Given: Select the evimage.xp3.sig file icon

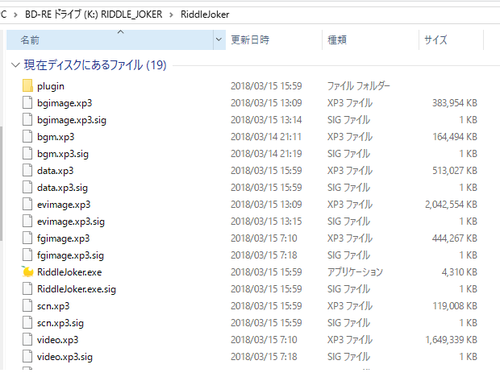Looking at the screenshot, I should 28,221.
